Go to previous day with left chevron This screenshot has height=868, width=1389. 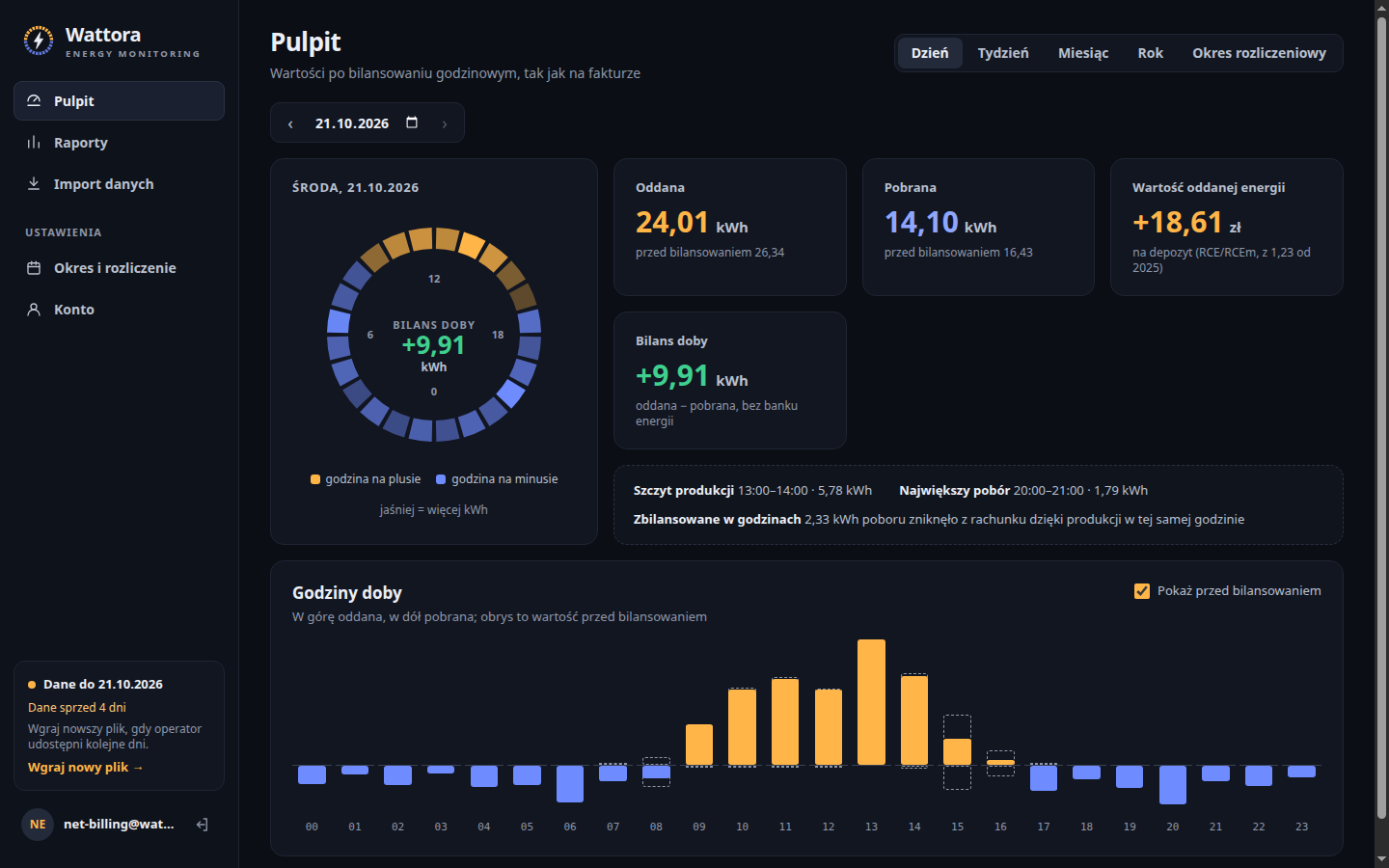tap(290, 123)
